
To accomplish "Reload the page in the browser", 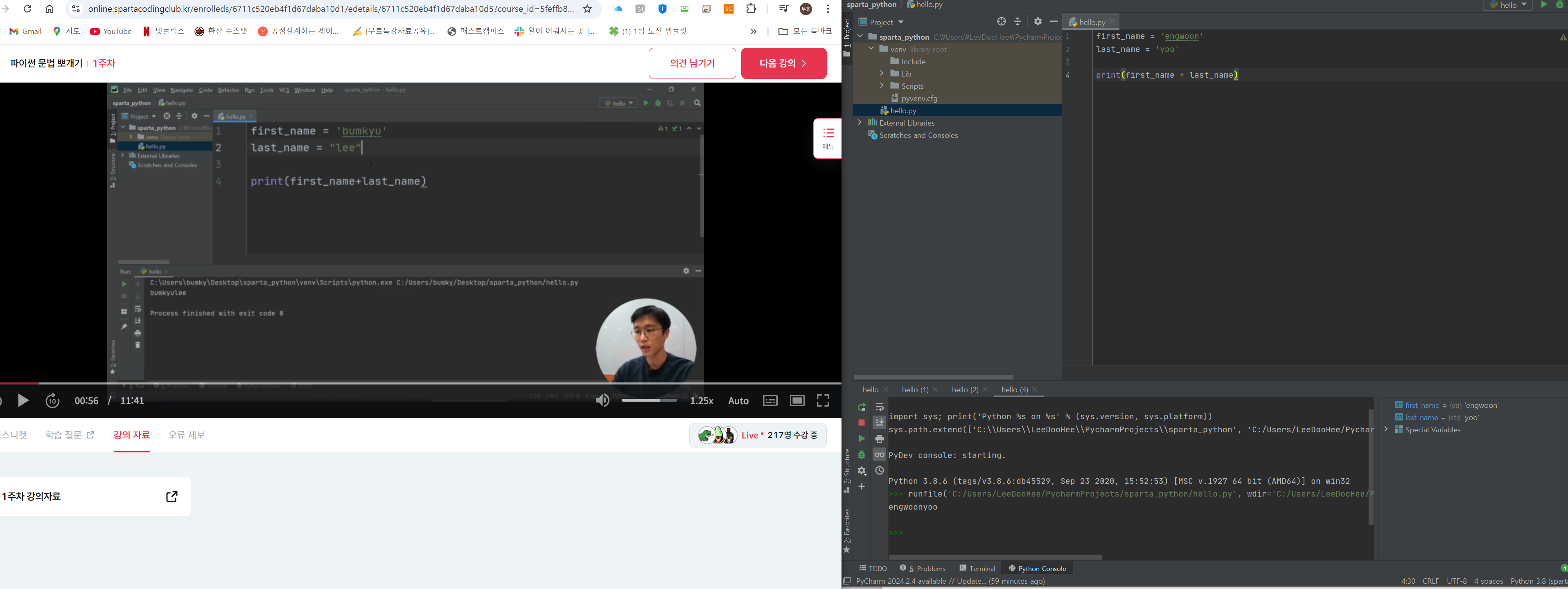I will tap(27, 9).
